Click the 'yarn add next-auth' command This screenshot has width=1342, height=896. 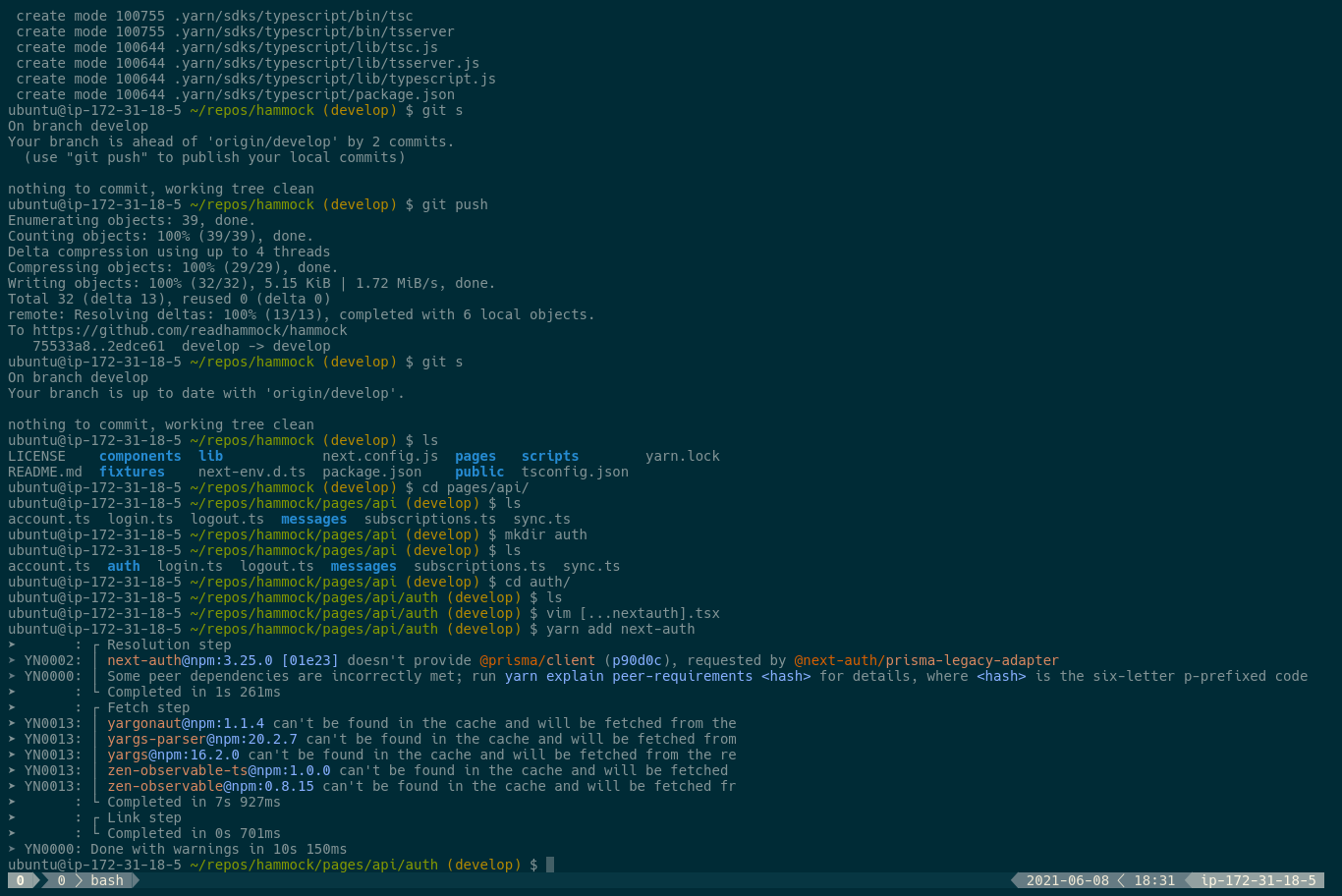click(x=620, y=629)
